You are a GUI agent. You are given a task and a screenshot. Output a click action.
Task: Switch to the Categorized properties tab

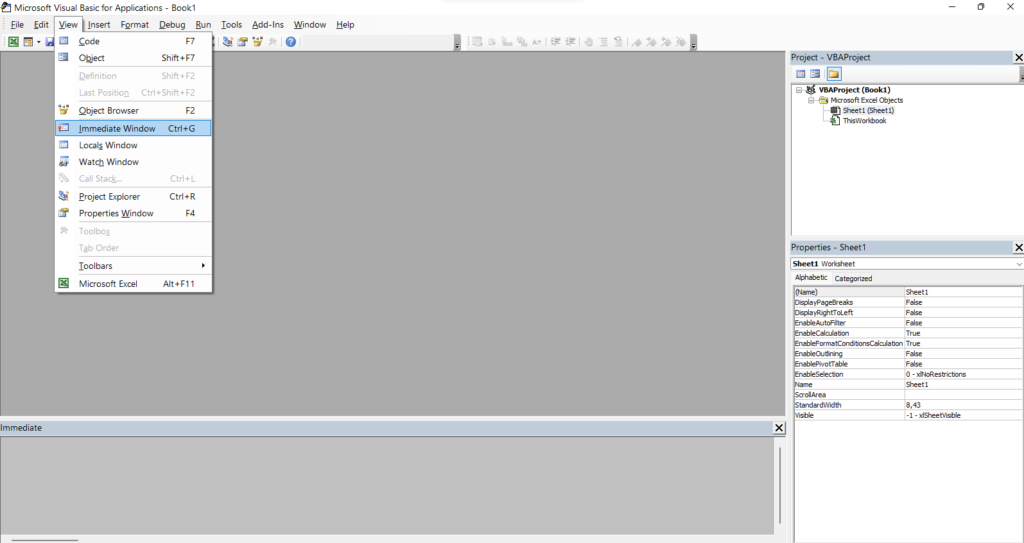[x=853, y=278]
